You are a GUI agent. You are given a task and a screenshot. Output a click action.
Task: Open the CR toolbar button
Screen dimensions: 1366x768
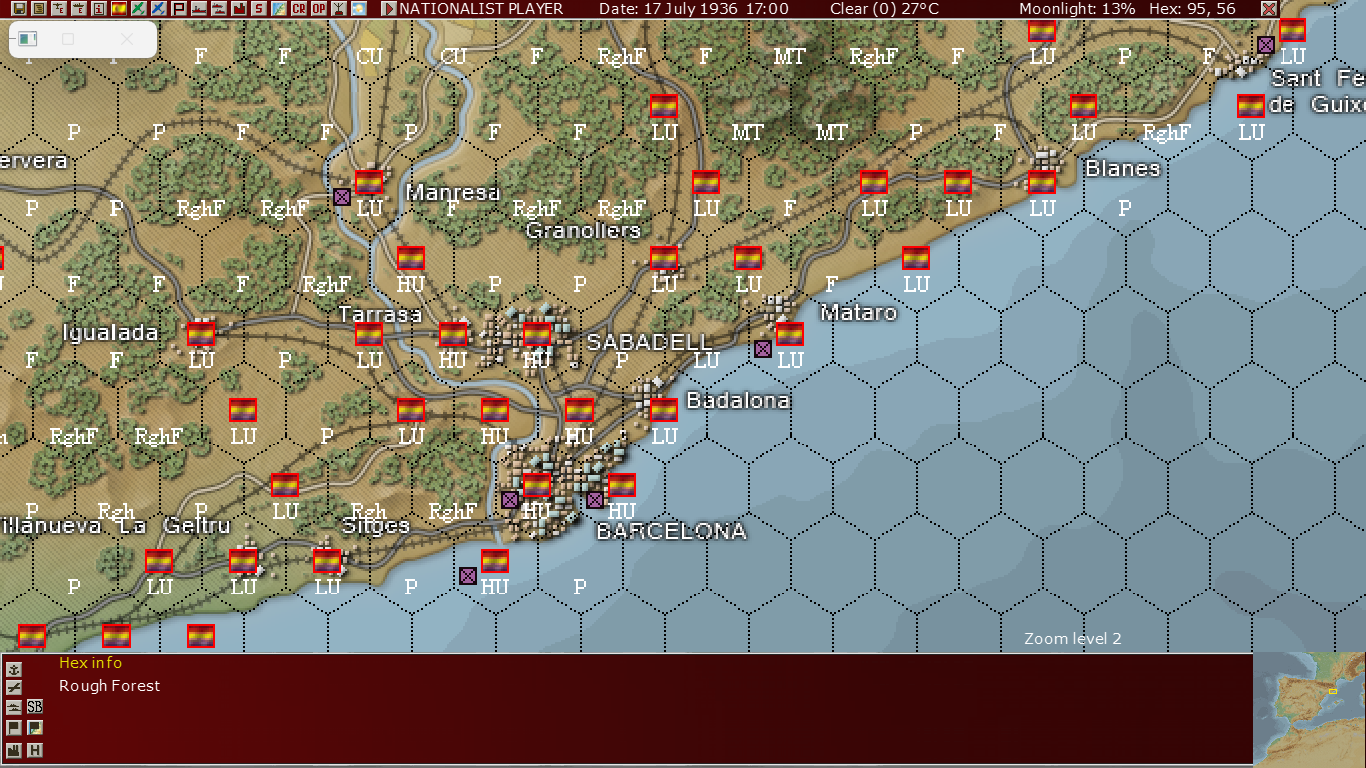pyautogui.click(x=299, y=9)
